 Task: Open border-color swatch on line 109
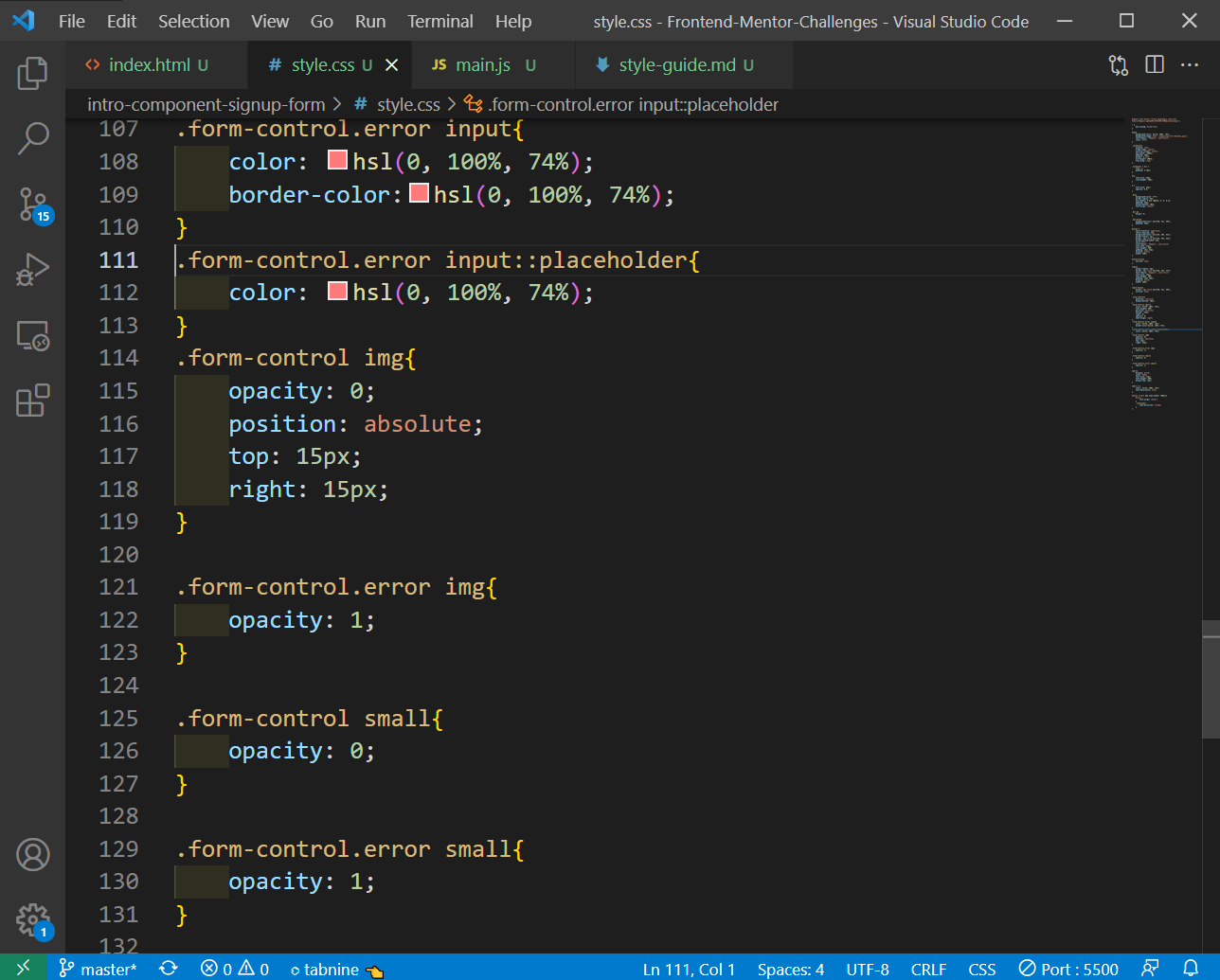coord(419,193)
